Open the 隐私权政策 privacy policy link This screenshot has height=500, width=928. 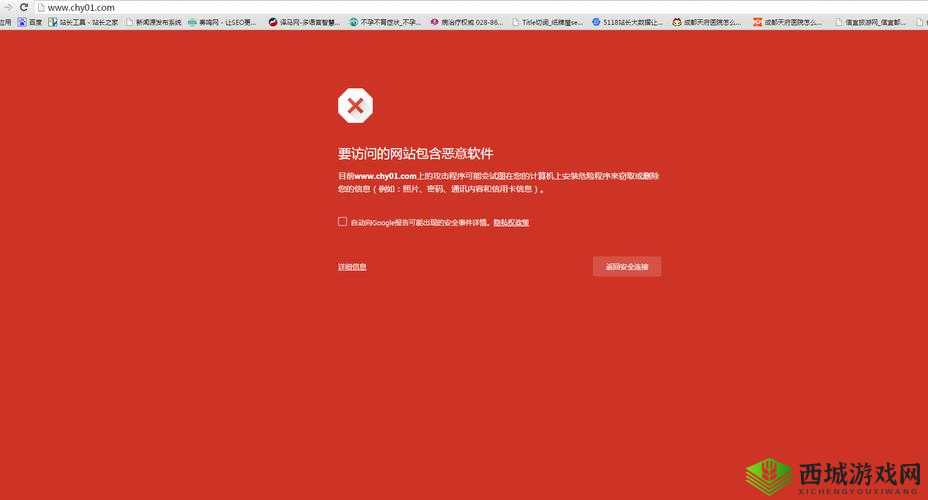click(511, 222)
